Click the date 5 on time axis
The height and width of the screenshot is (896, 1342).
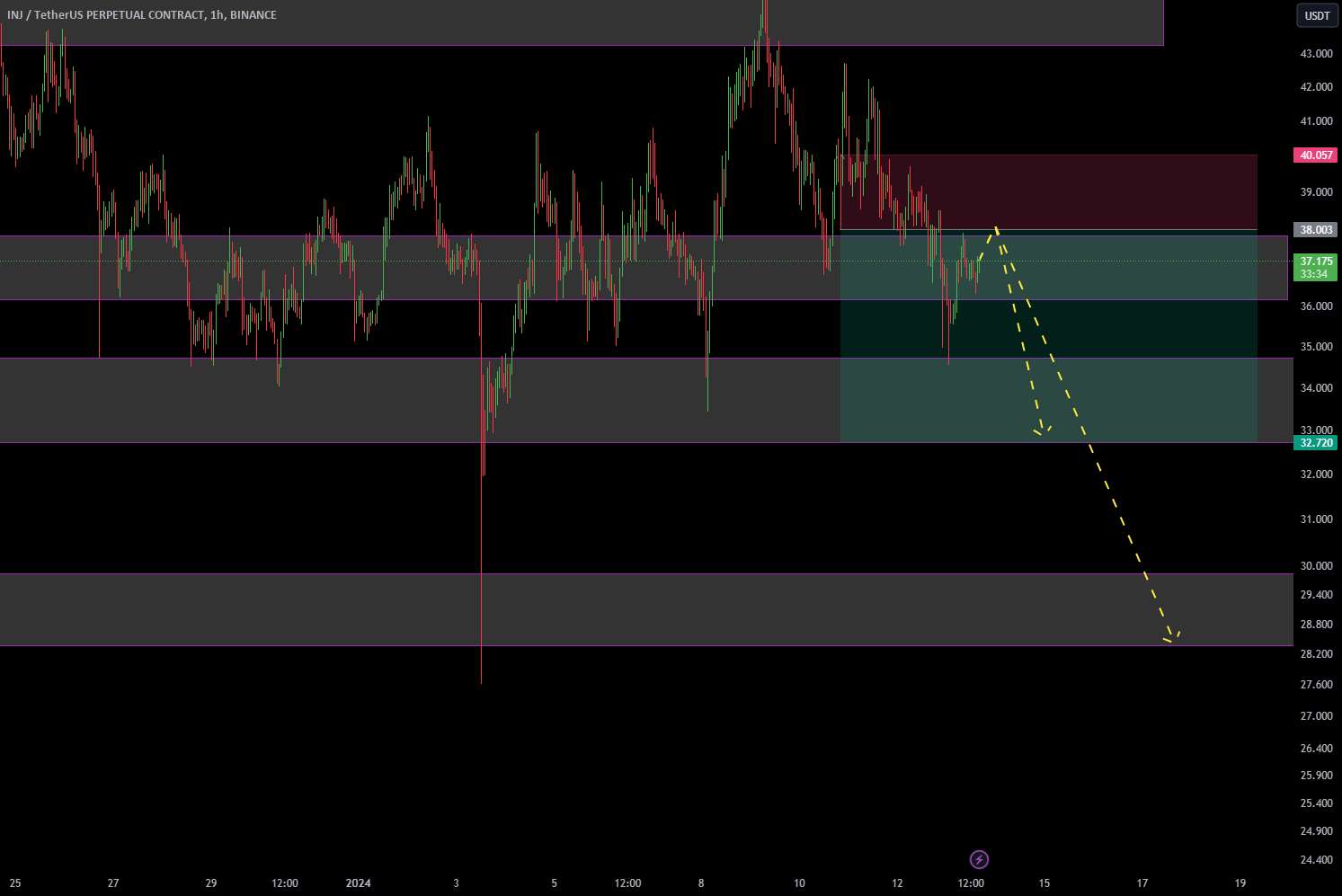tap(554, 883)
